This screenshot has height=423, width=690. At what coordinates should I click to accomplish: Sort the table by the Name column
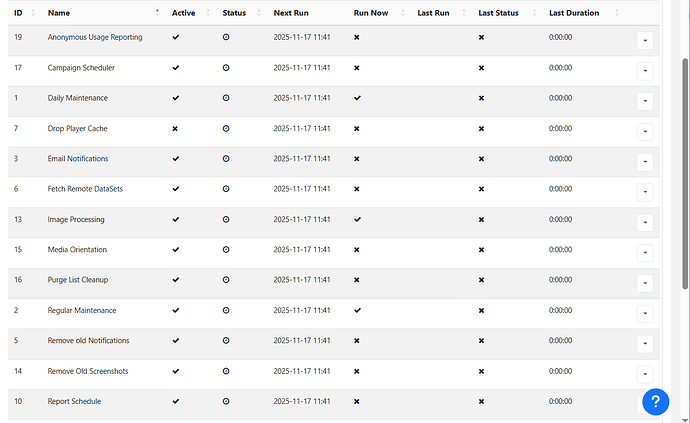pos(59,13)
